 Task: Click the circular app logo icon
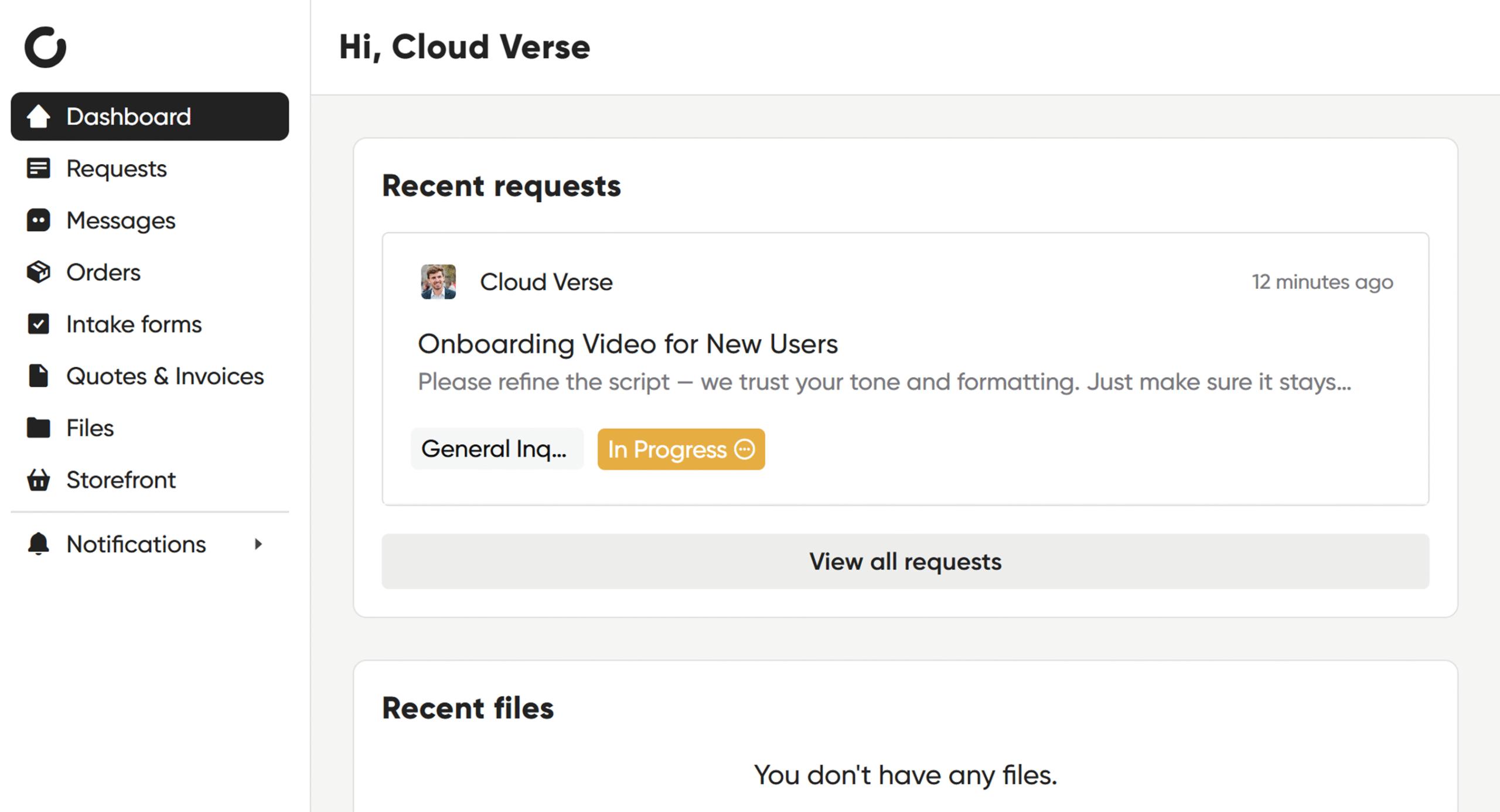tap(45, 47)
